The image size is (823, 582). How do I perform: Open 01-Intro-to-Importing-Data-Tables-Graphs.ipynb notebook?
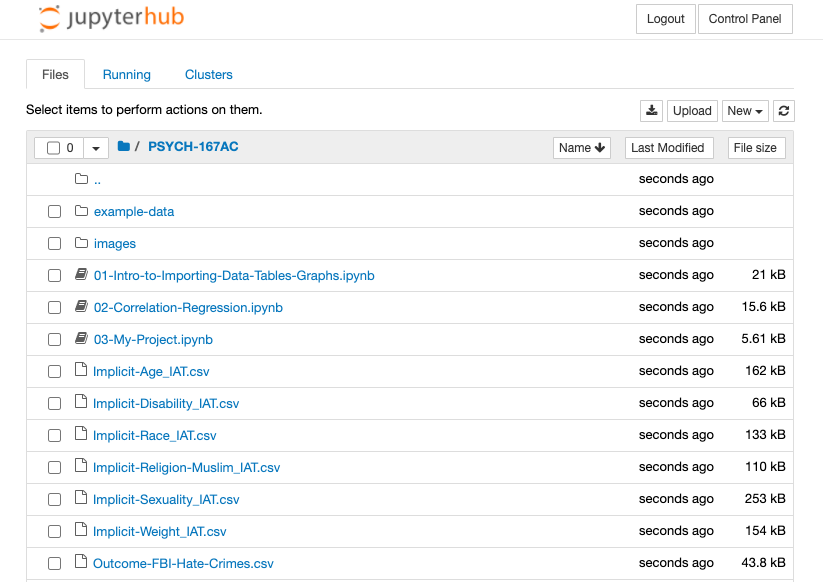point(234,275)
